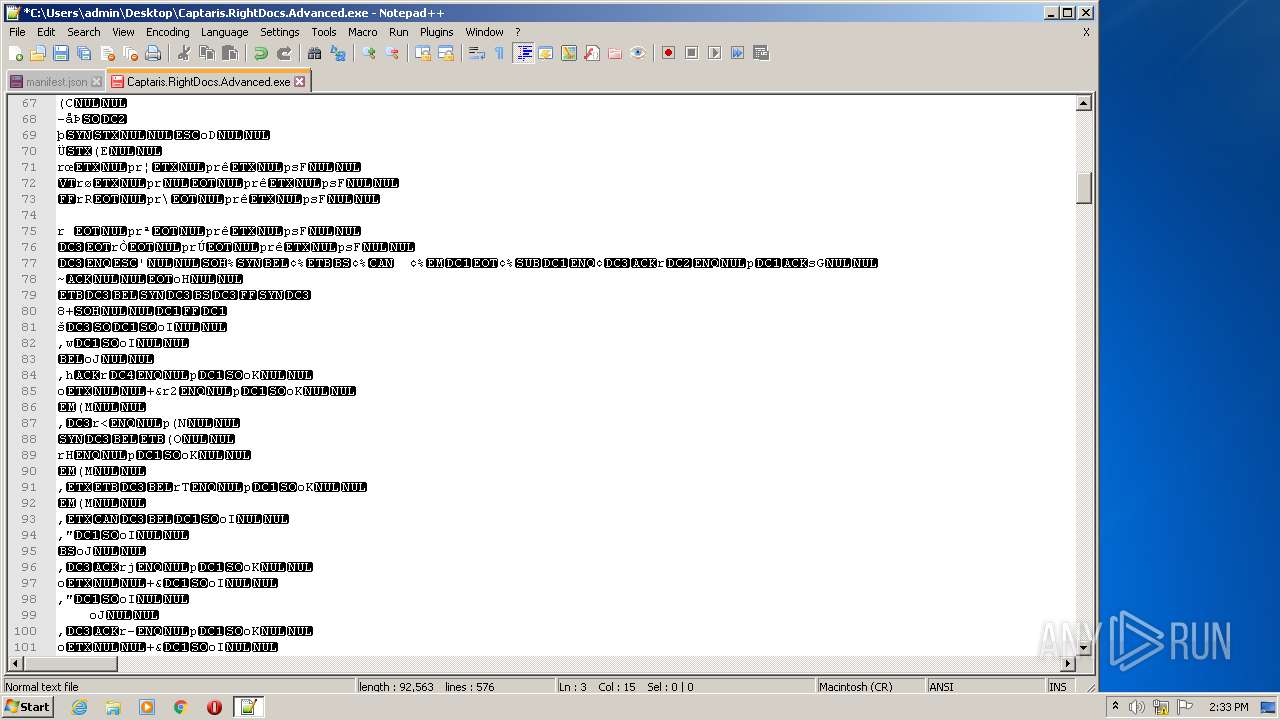
Task: Launch Google Chrome from taskbar
Action: [x=181, y=707]
